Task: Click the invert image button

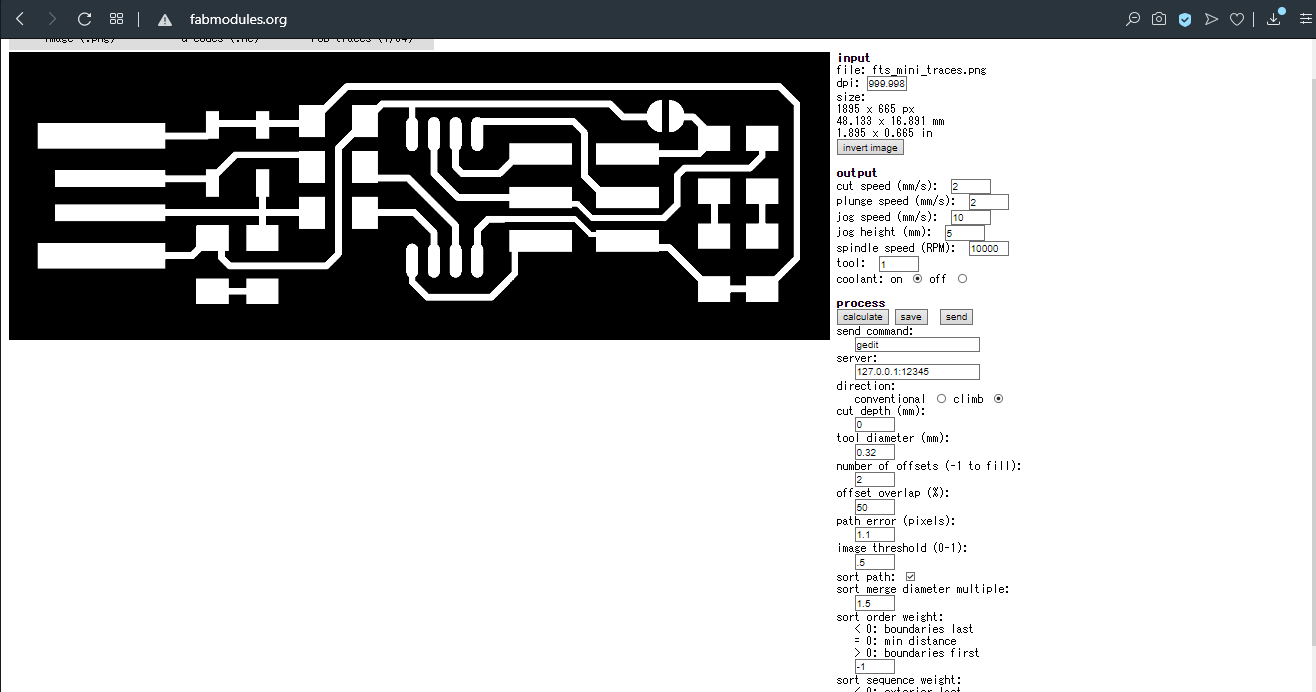Action: click(x=870, y=148)
